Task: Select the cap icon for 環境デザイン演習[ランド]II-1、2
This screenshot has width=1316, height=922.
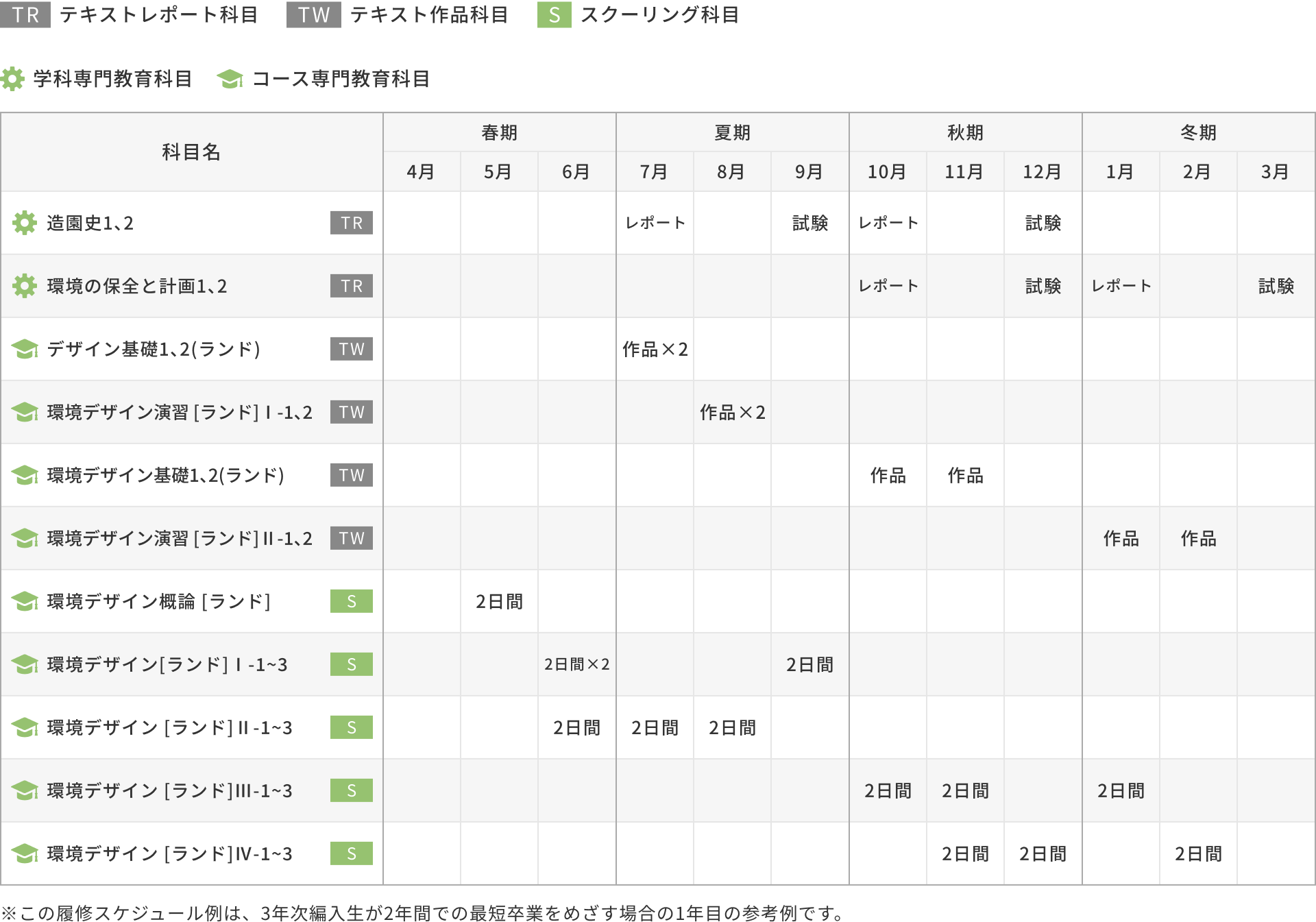Action: tap(25, 538)
